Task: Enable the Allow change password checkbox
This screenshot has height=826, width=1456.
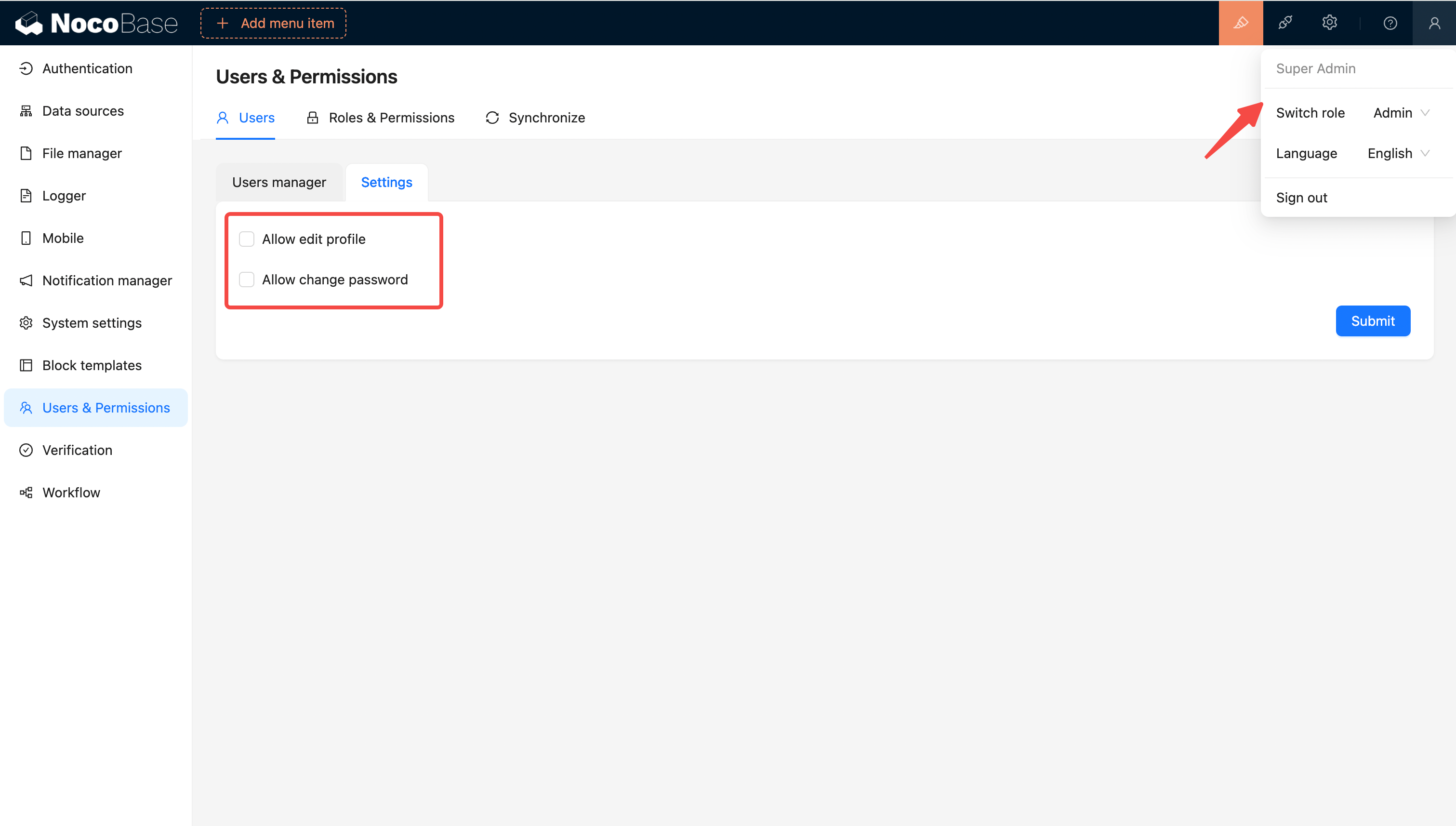Action: 246,280
